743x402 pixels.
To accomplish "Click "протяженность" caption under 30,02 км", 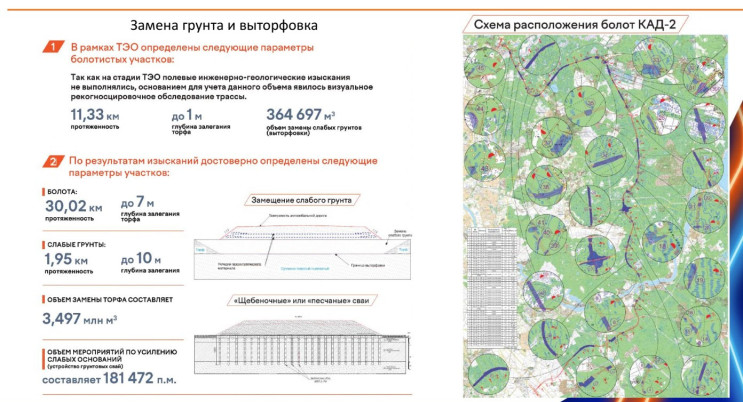I will pos(69,219).
